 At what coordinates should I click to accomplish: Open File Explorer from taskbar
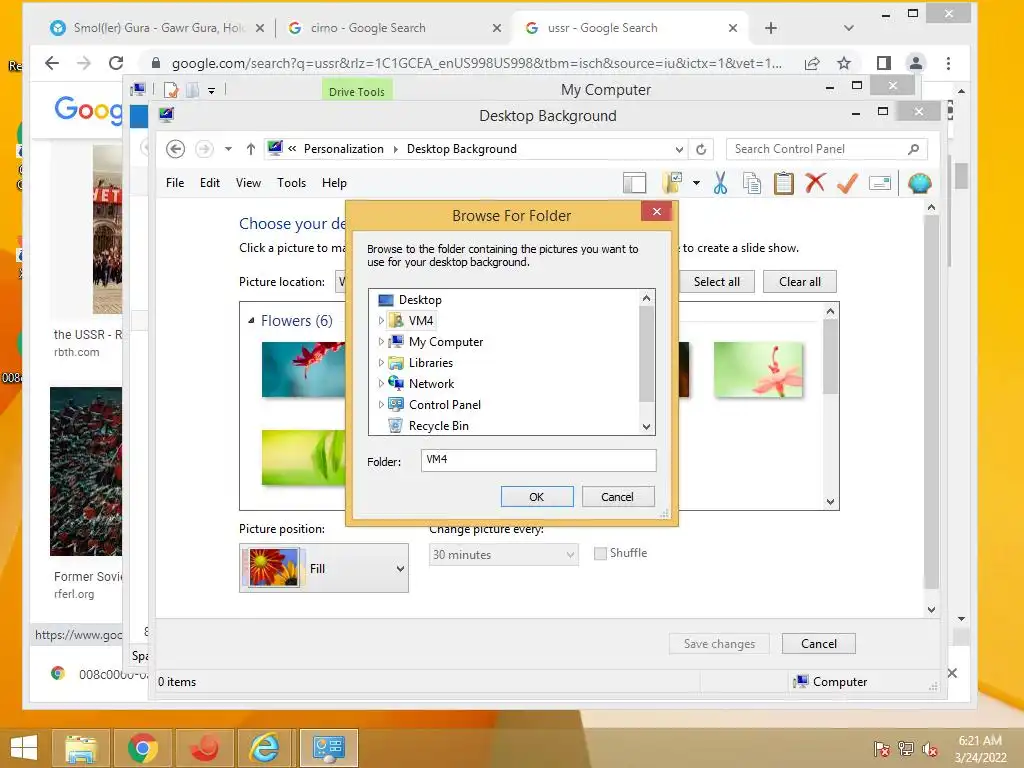(x=81, y=748)
